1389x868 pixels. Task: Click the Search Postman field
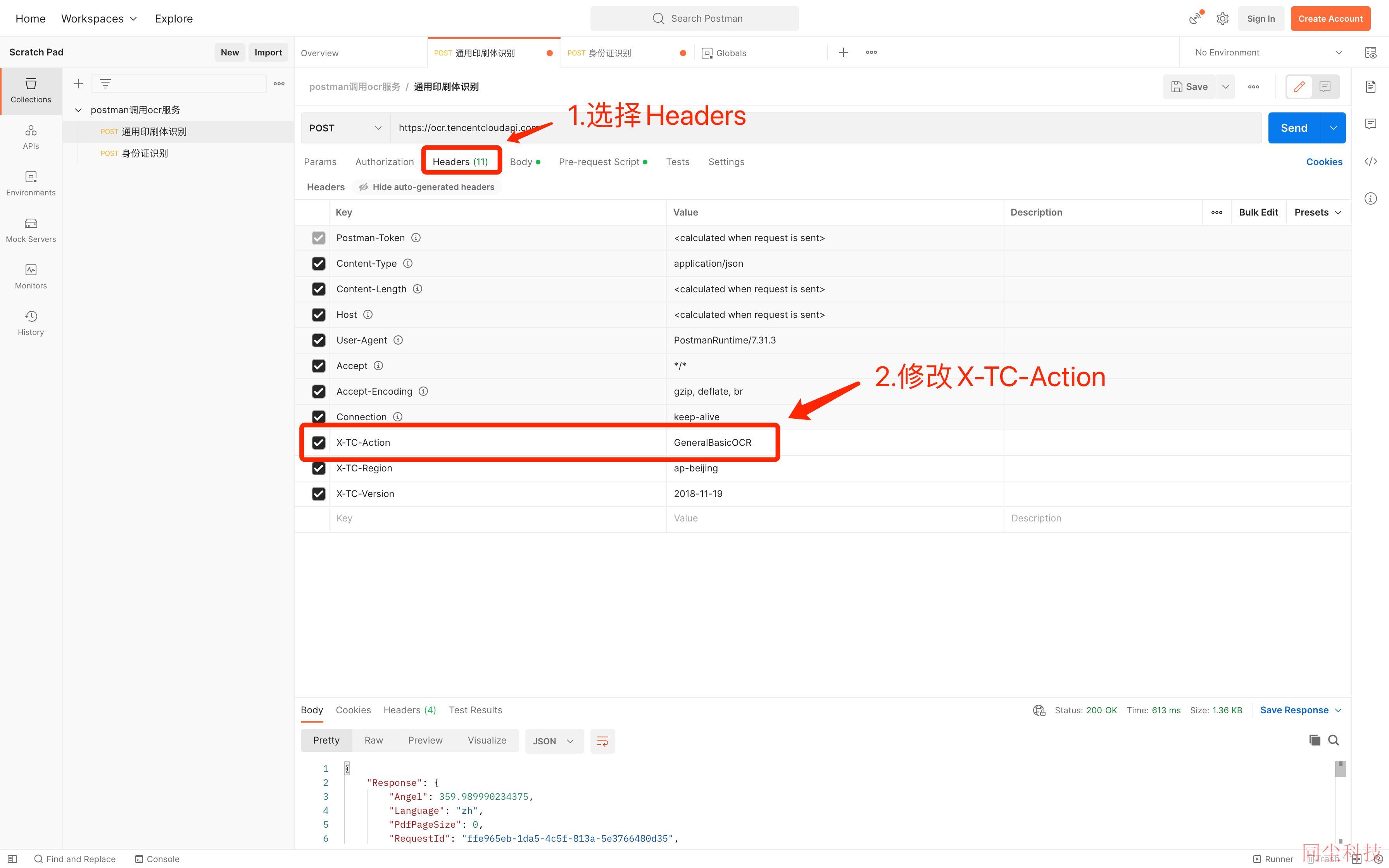pos(695,18)
